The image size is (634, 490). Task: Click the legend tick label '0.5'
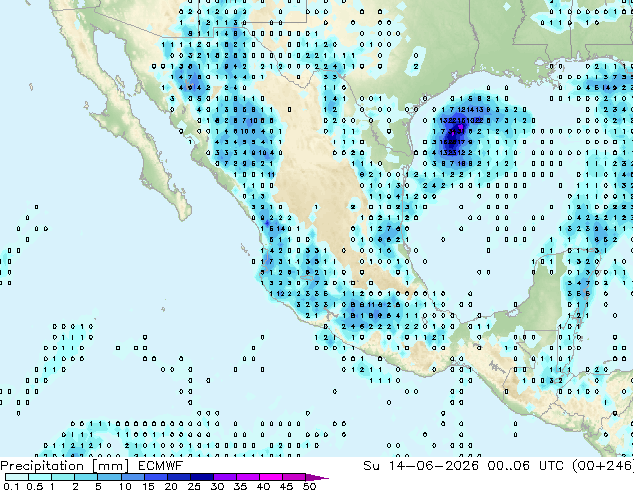point(34,486)
